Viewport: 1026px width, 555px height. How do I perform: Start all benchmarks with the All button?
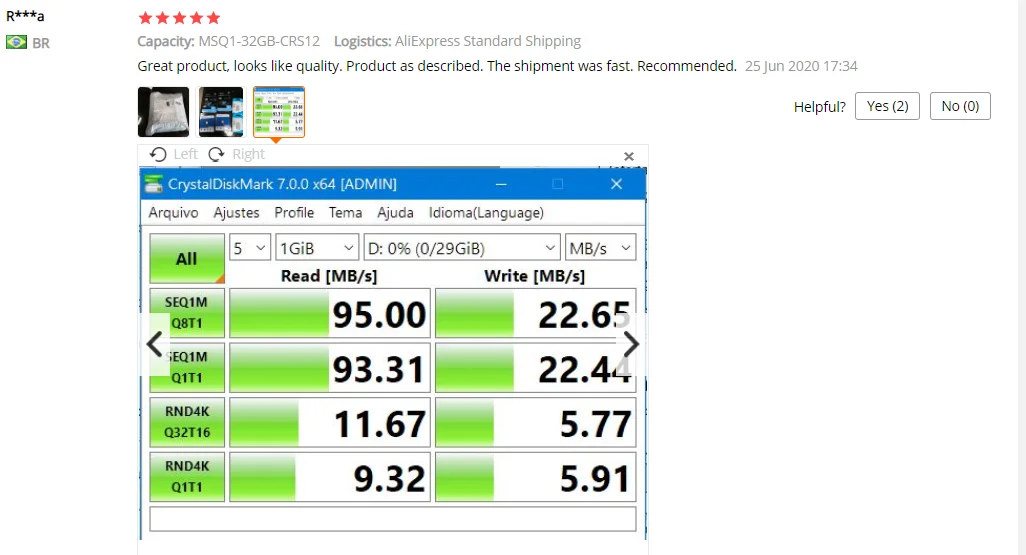click(187, 259)
